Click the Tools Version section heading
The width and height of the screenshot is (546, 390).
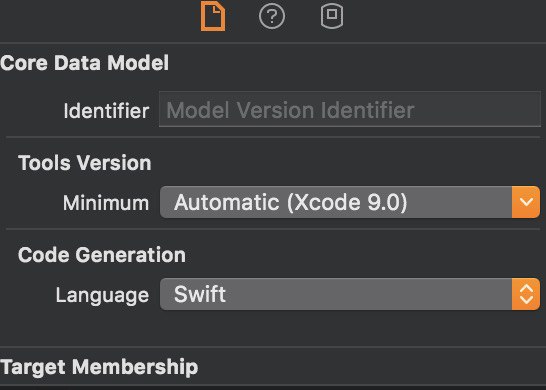[85, 163]
